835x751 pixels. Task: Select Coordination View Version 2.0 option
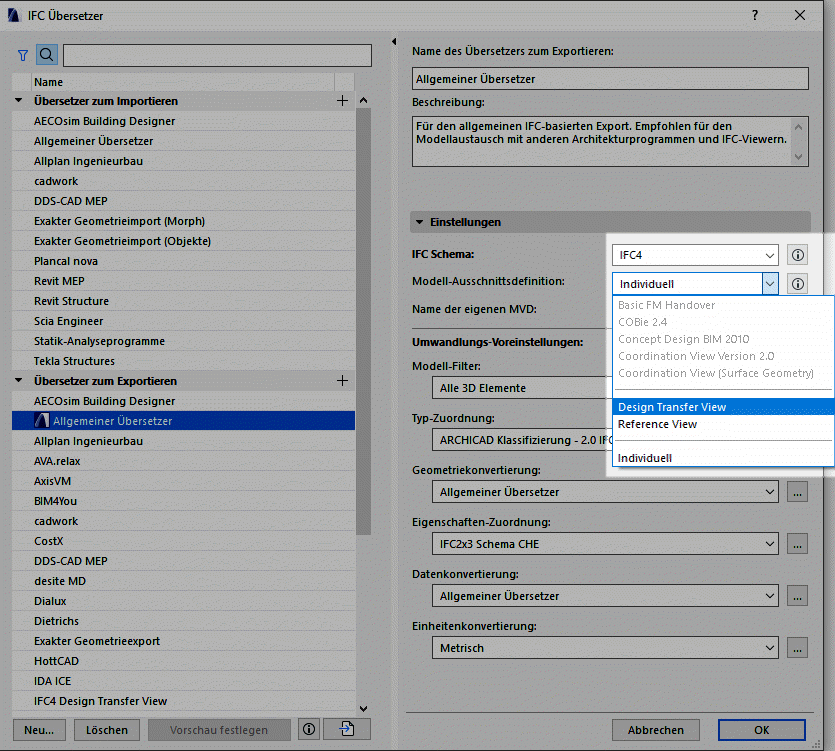(x=723, y=356)
